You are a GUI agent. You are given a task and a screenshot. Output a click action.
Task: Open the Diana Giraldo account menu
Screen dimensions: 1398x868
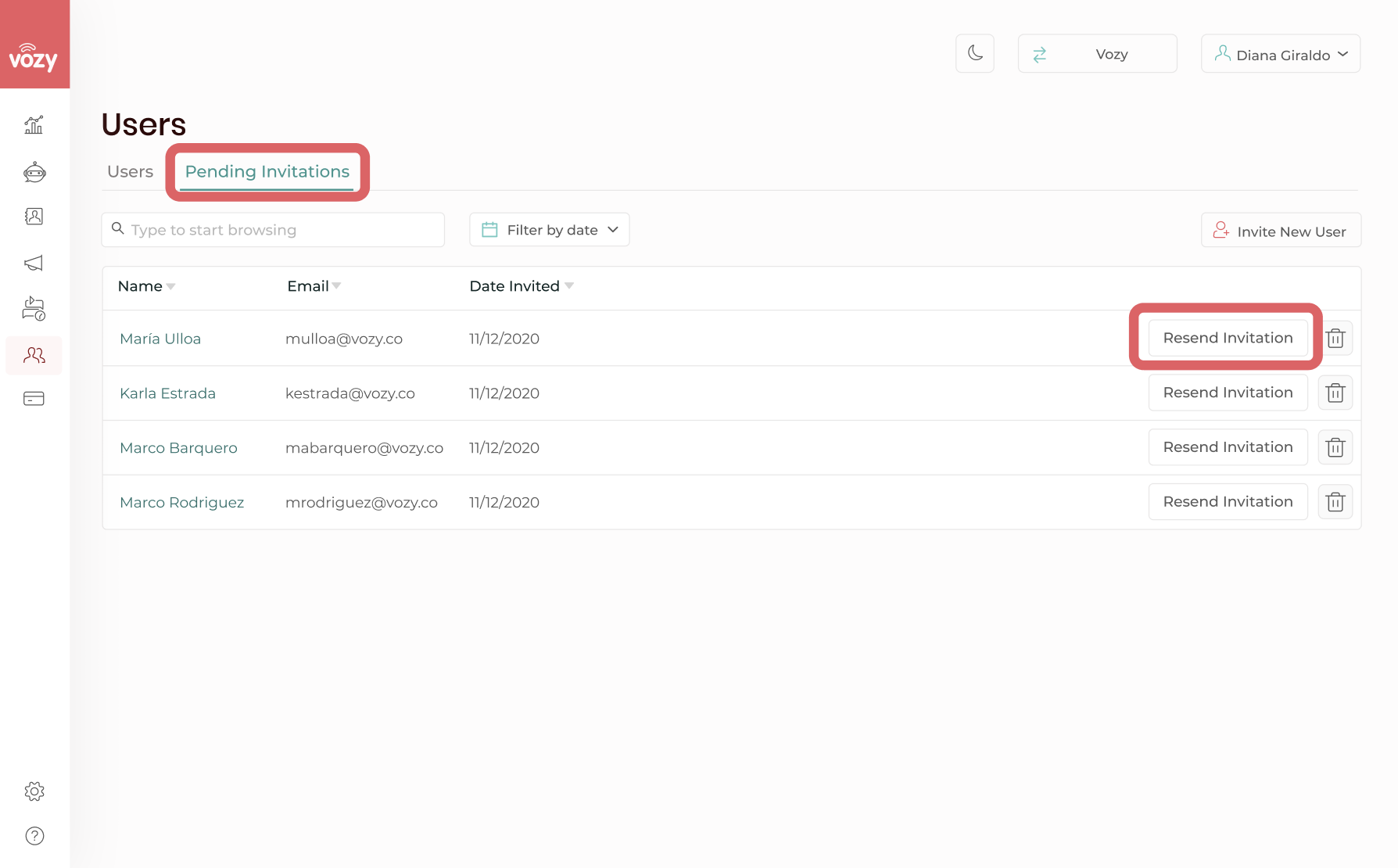coord(1281,54)
